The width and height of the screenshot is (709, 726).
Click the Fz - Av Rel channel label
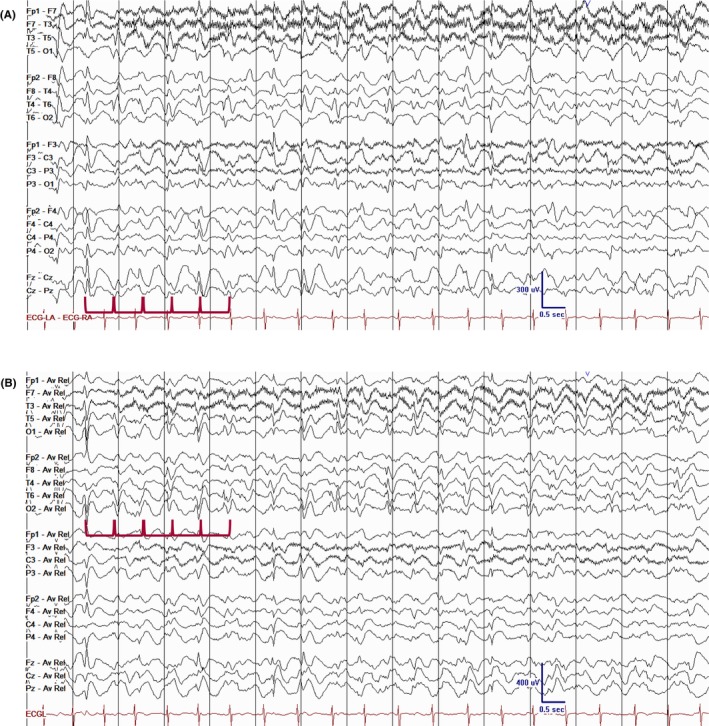click(46, 663)
